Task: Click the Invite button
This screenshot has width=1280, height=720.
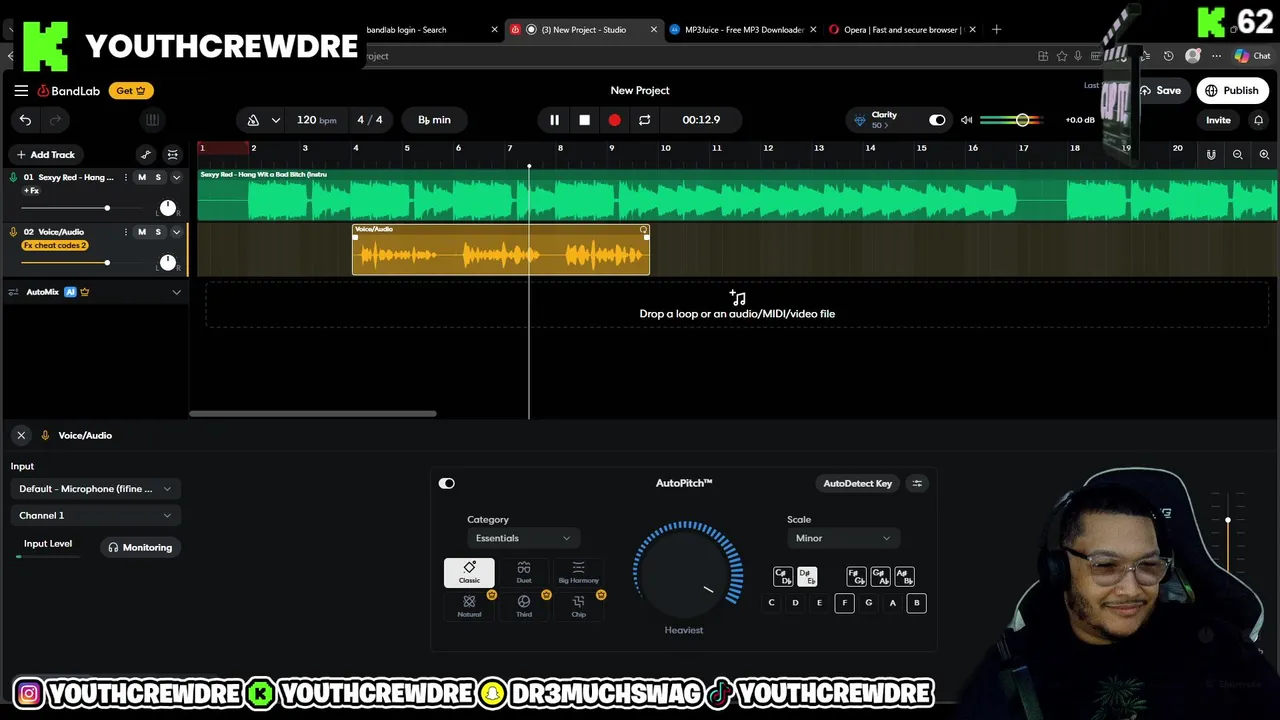Action: pyautogui.click(x=1218, y=120)
